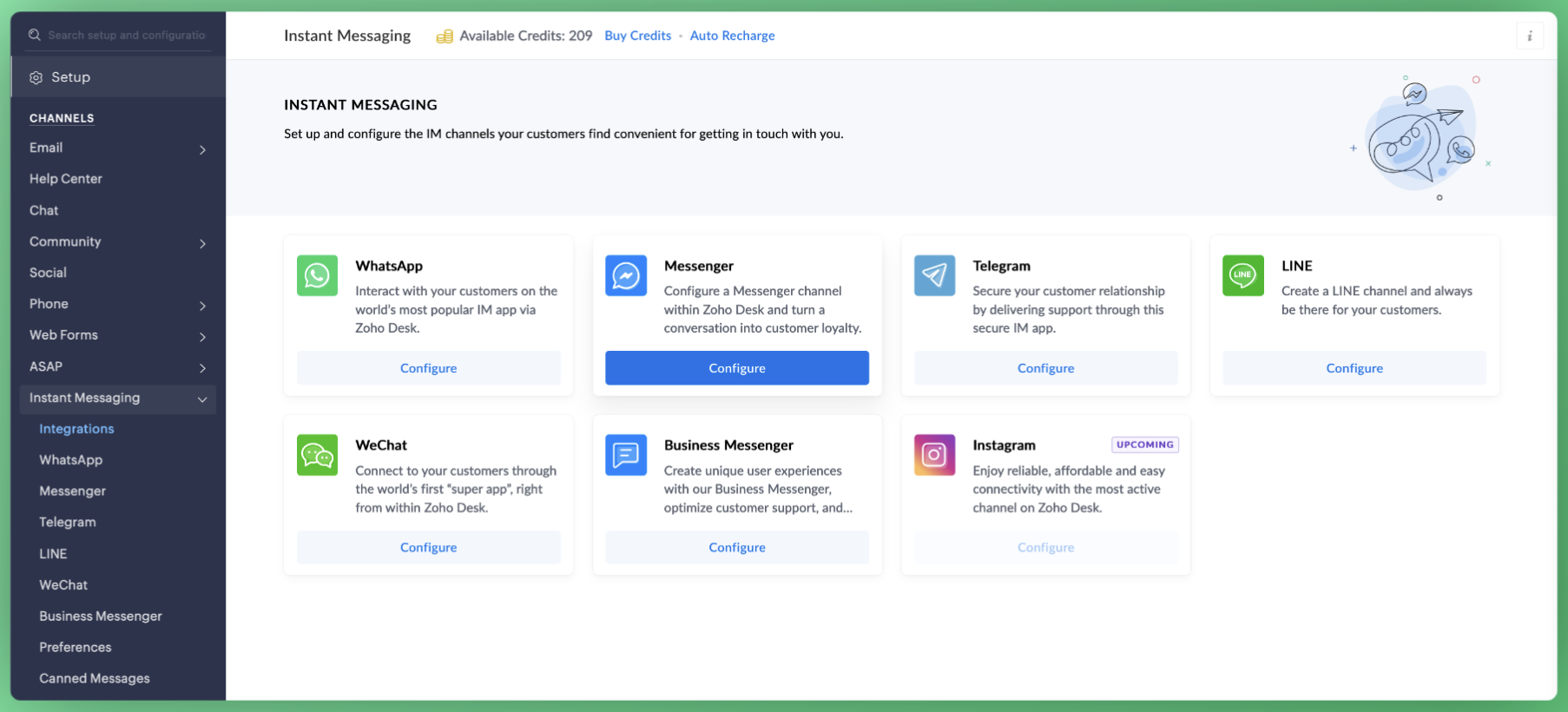
Task: Expand the Email channel submenu
Action: (202, 149)
